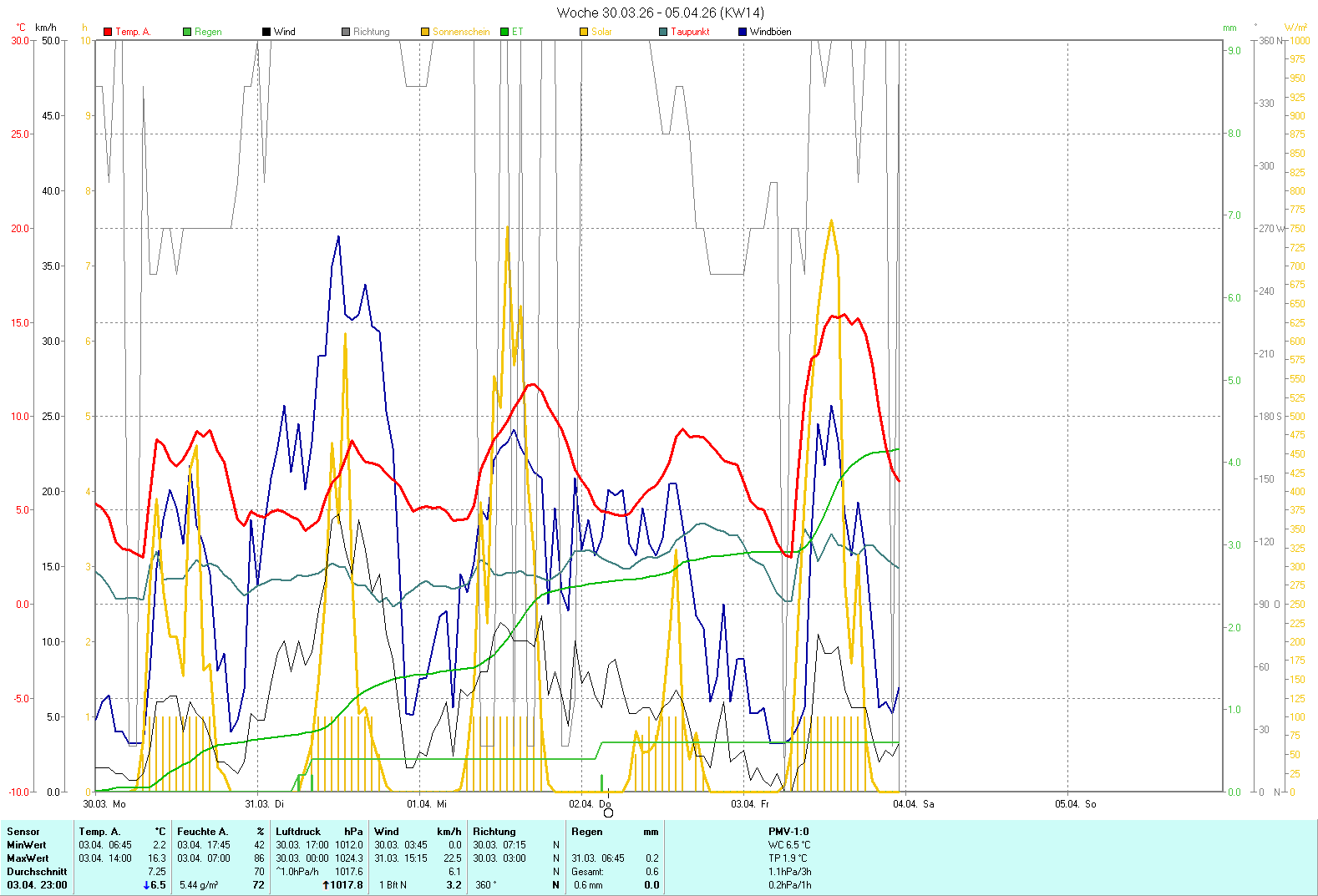The width and height of the screenshot is (1318, 896).
Task: Select the 04.04. Sa date label
Action: pos(913,804)
